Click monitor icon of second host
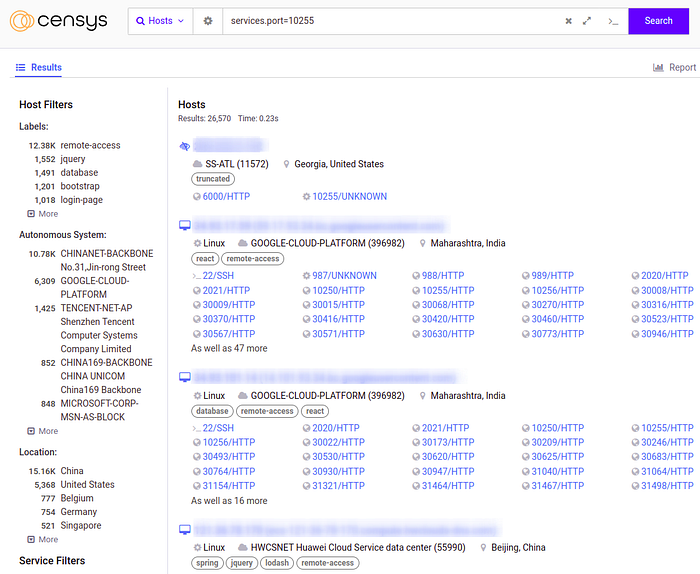The image size is (700, 574). click(x=185, y=225)
